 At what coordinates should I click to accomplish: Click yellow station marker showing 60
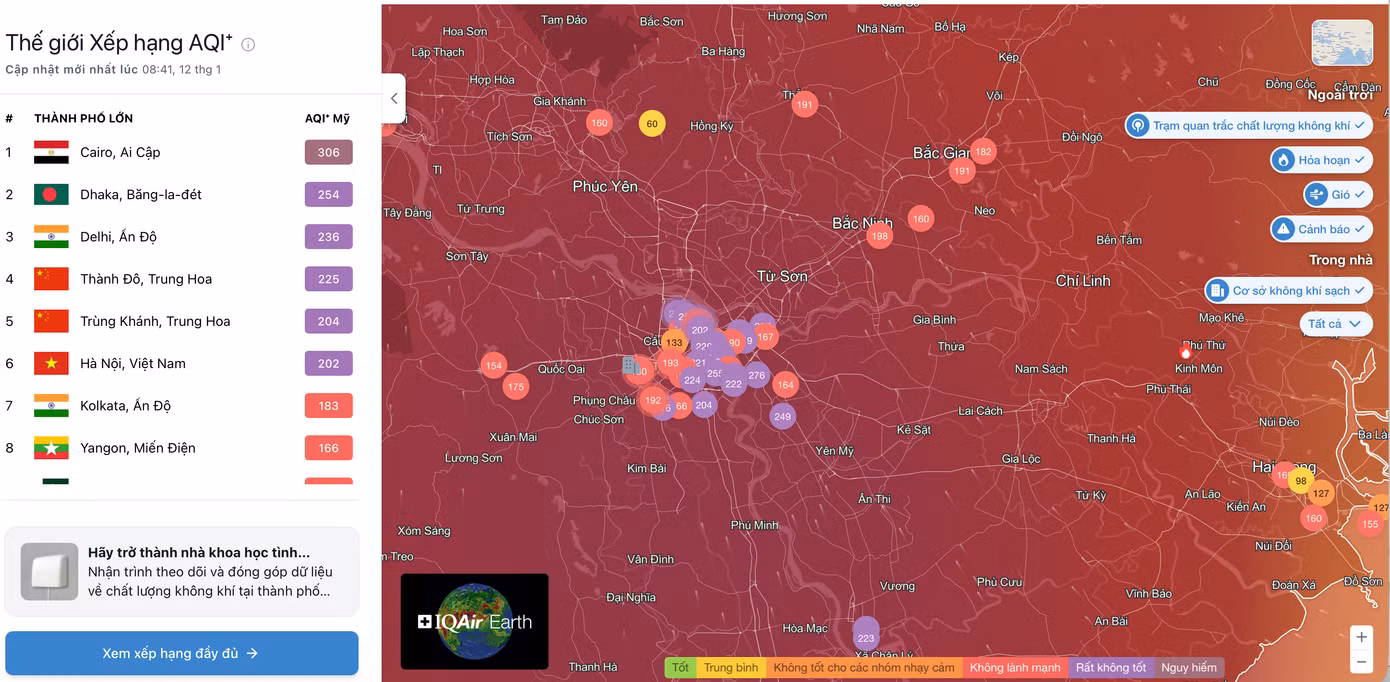(x=652, y=124)
